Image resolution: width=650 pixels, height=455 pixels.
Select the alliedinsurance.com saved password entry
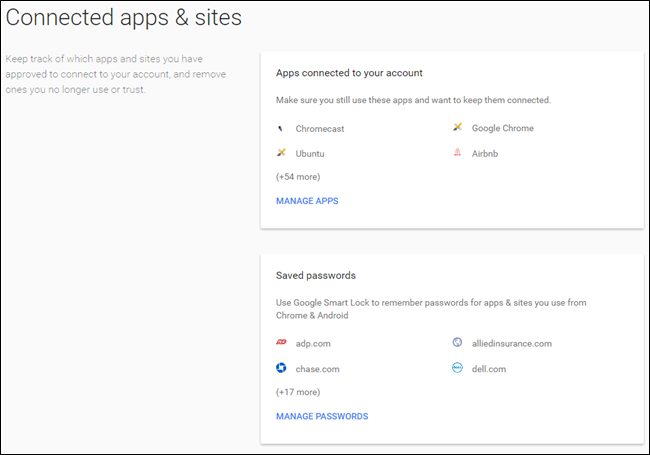512,344
